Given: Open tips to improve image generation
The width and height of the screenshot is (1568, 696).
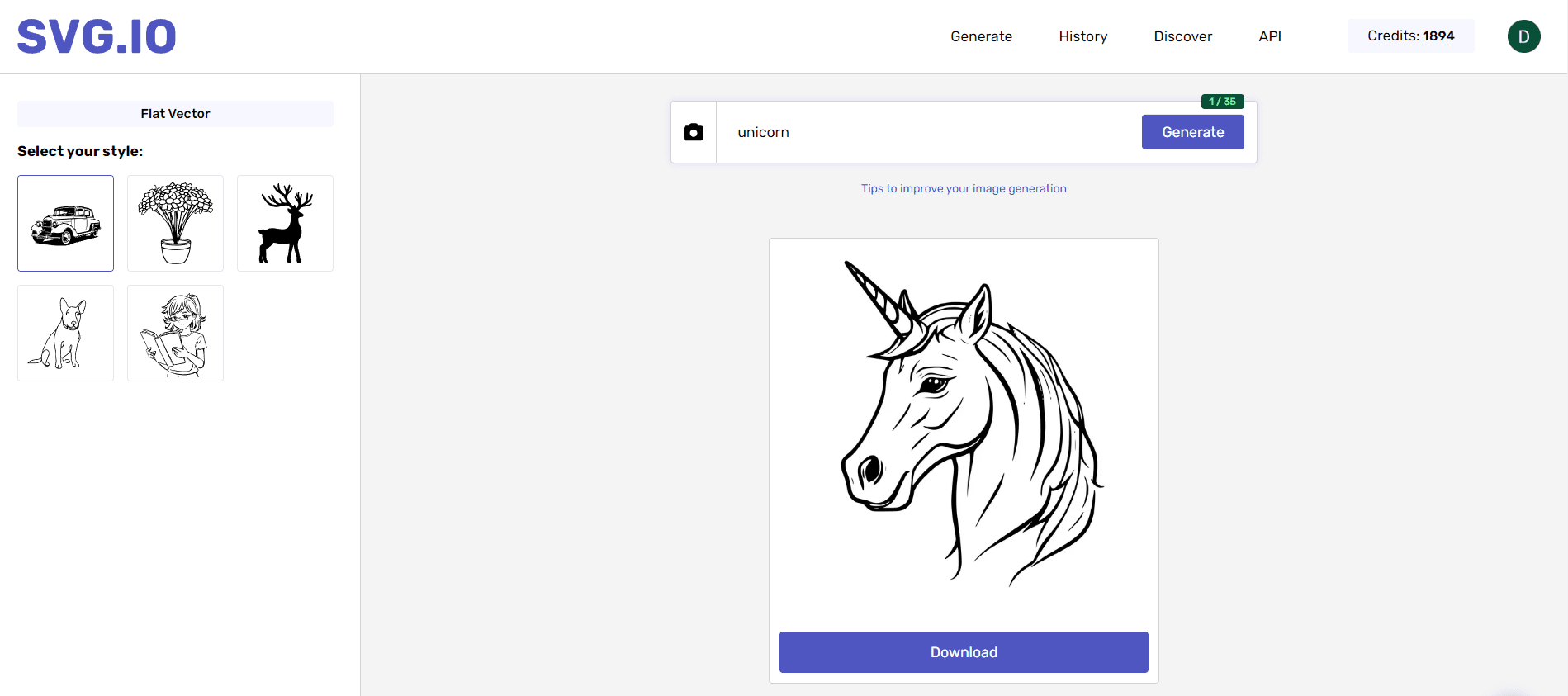Looking at the screenshot, I should tap(964, 188).
